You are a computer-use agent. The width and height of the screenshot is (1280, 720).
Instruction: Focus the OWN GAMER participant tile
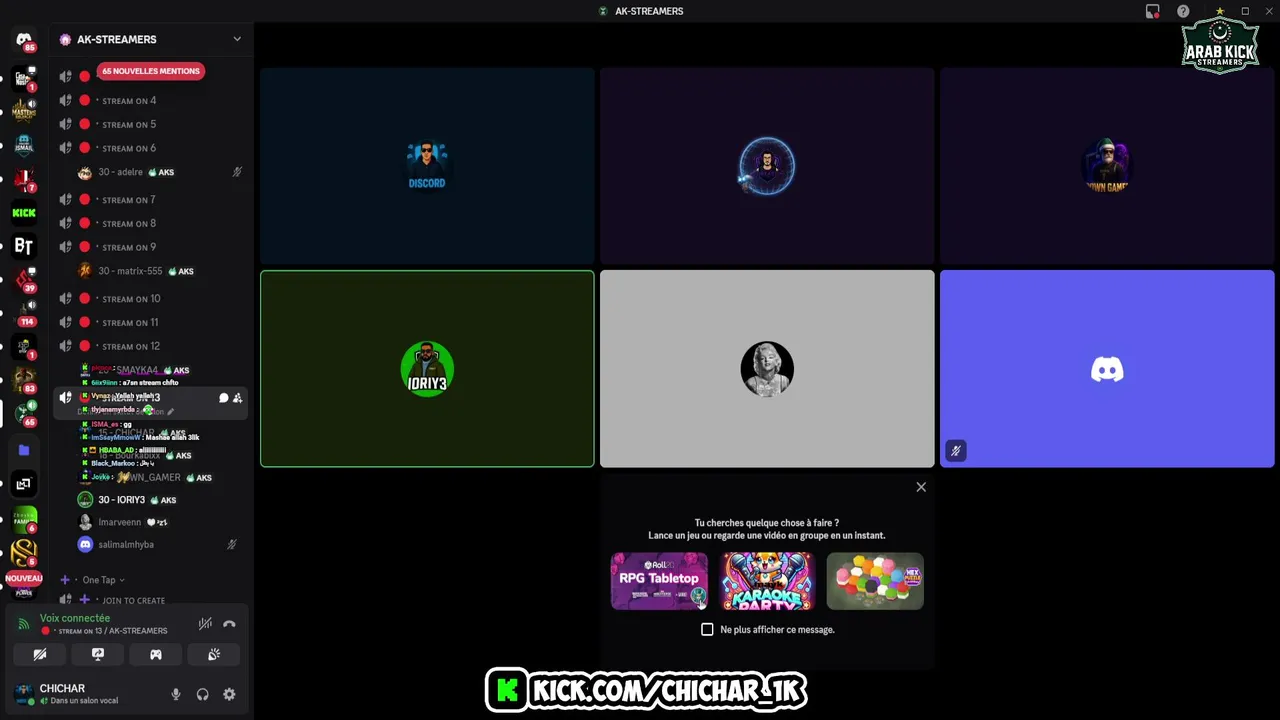[x=1107, y=166]
